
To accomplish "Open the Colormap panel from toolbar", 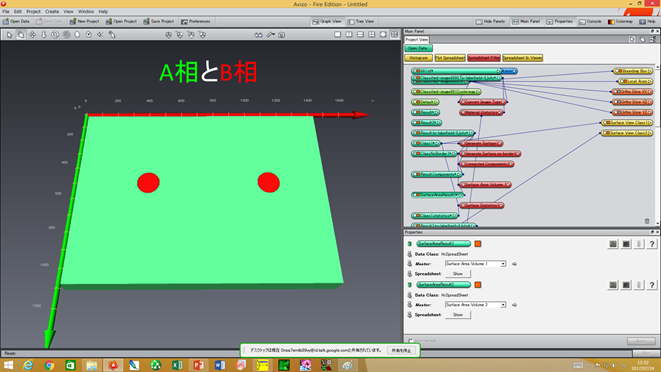I will coord(620,21).
